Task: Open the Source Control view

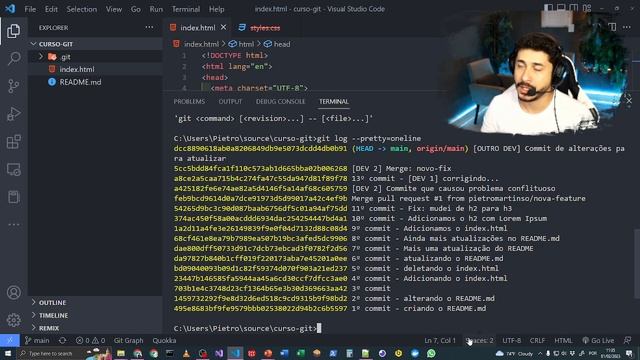Action: pos(13,86)
